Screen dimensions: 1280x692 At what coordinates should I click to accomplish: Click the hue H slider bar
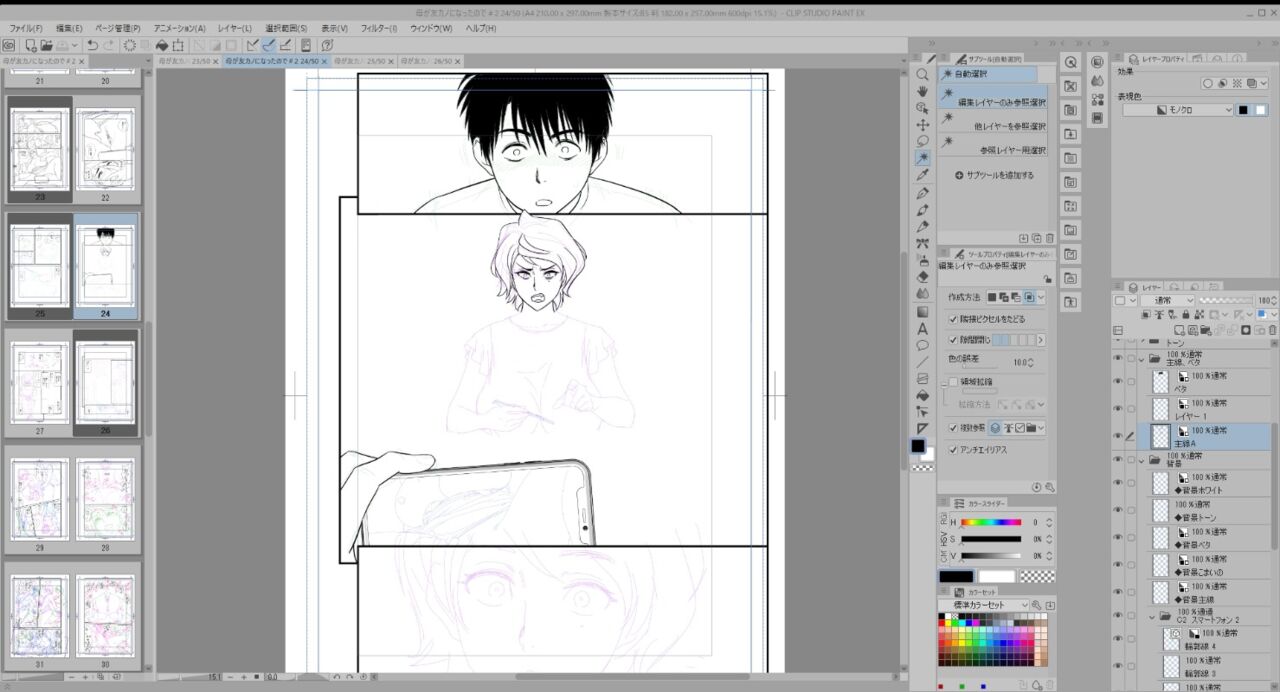(991, 522)
